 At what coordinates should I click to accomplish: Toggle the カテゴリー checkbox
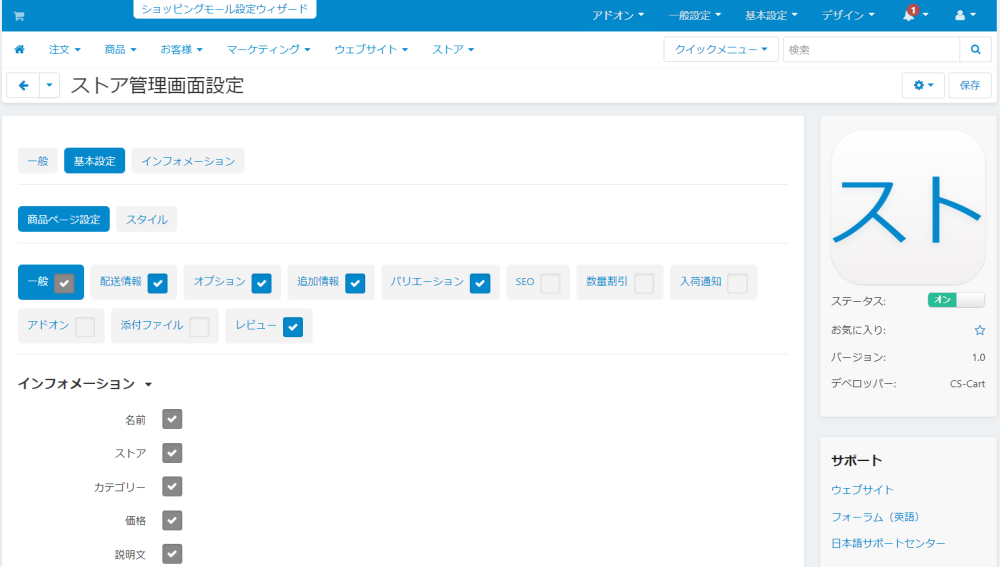click(172, 487)
